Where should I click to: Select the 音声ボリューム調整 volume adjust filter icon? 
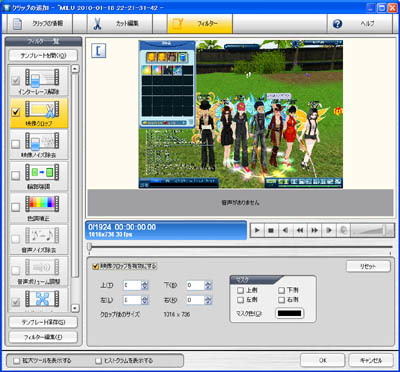[x=42, y=267]
